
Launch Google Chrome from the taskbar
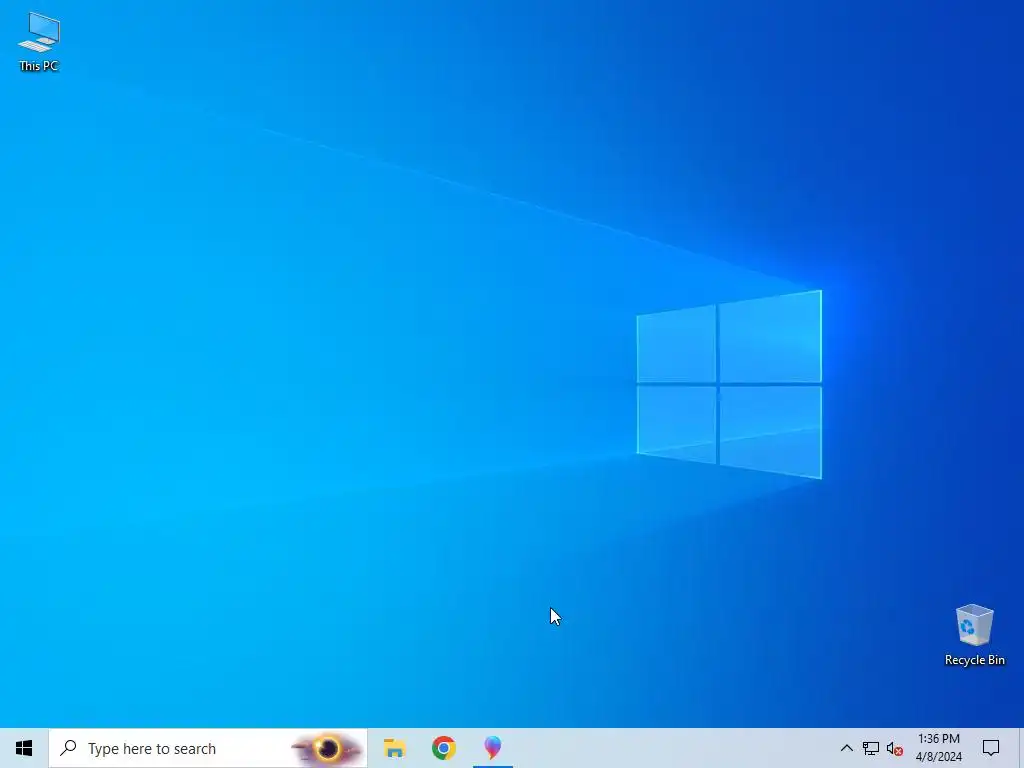pyautogui.click(x=443, y=748)
